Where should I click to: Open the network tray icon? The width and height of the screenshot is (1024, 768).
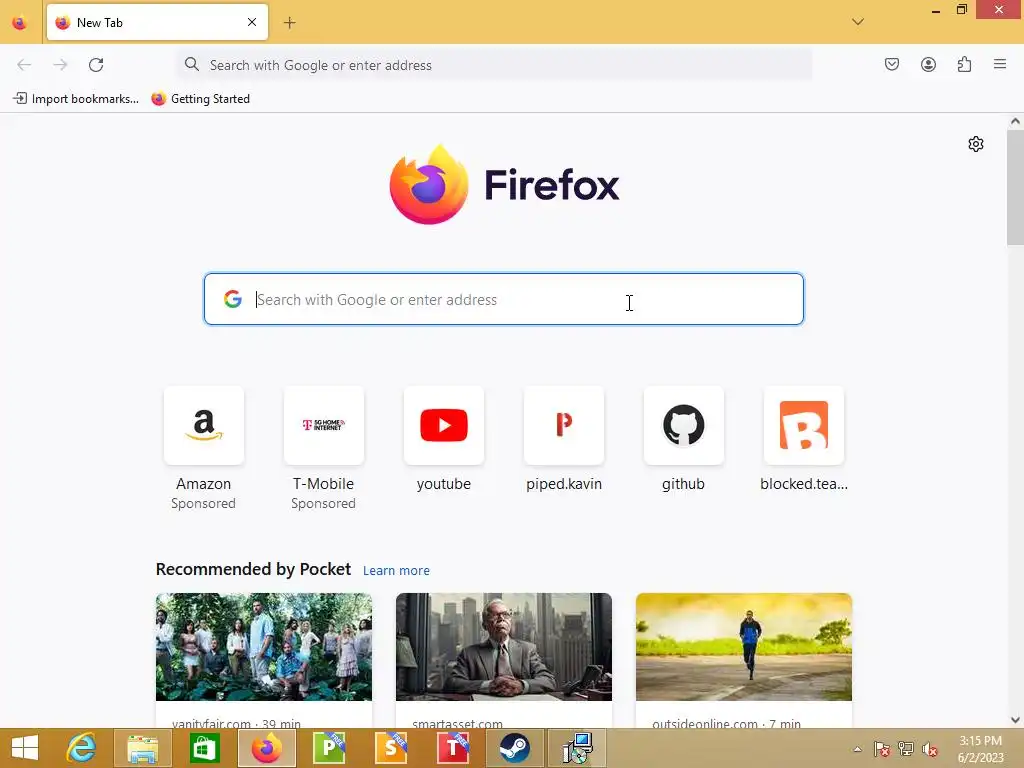point(906,749)
